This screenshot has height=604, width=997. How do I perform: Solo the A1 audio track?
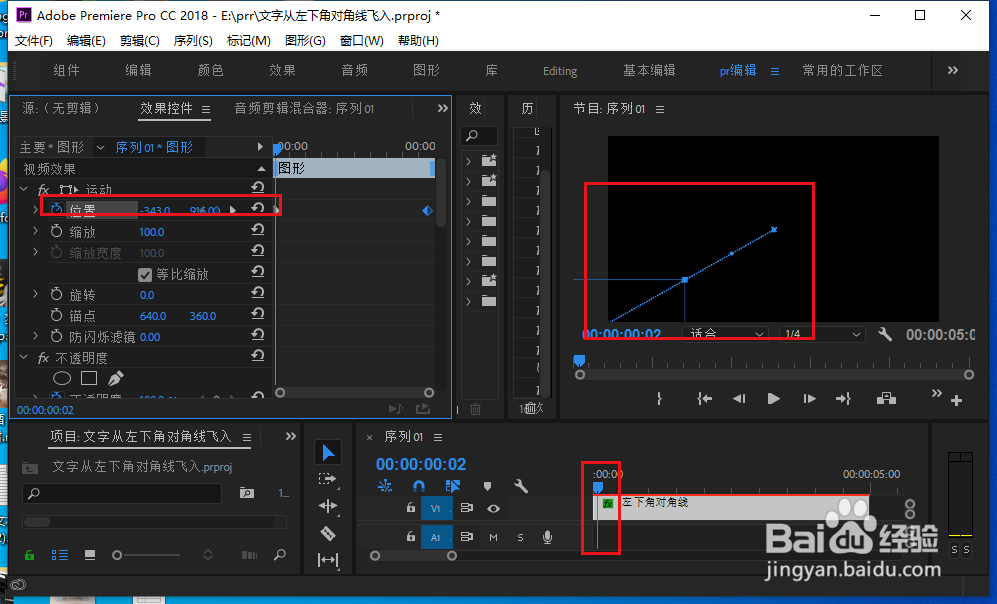point(521,537)
